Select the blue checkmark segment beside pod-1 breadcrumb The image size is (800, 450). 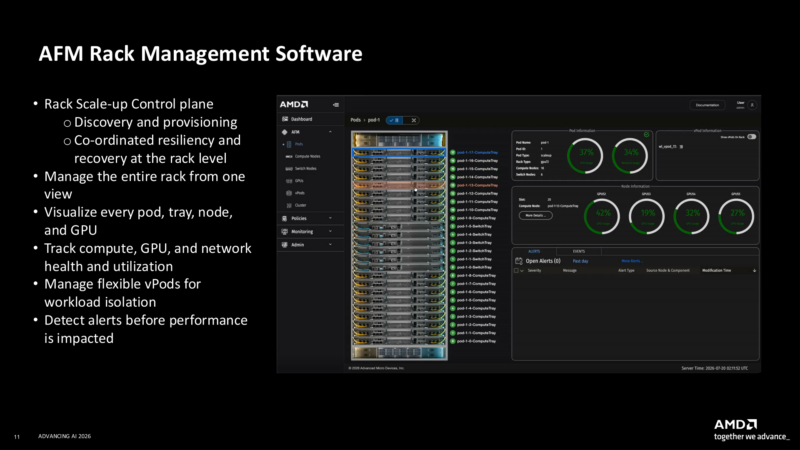(394, 120)
